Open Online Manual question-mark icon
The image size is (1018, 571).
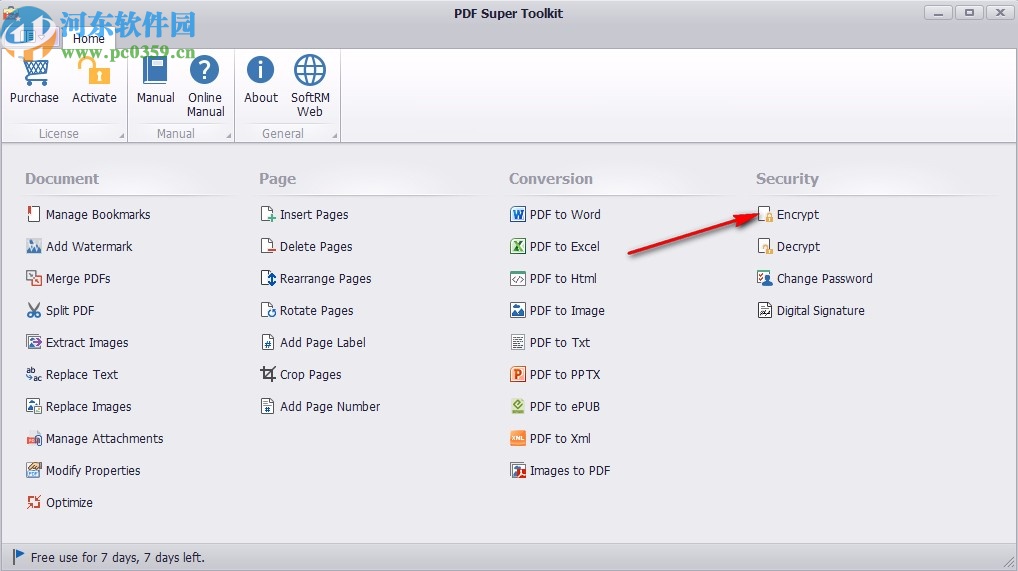click(205, 70)
